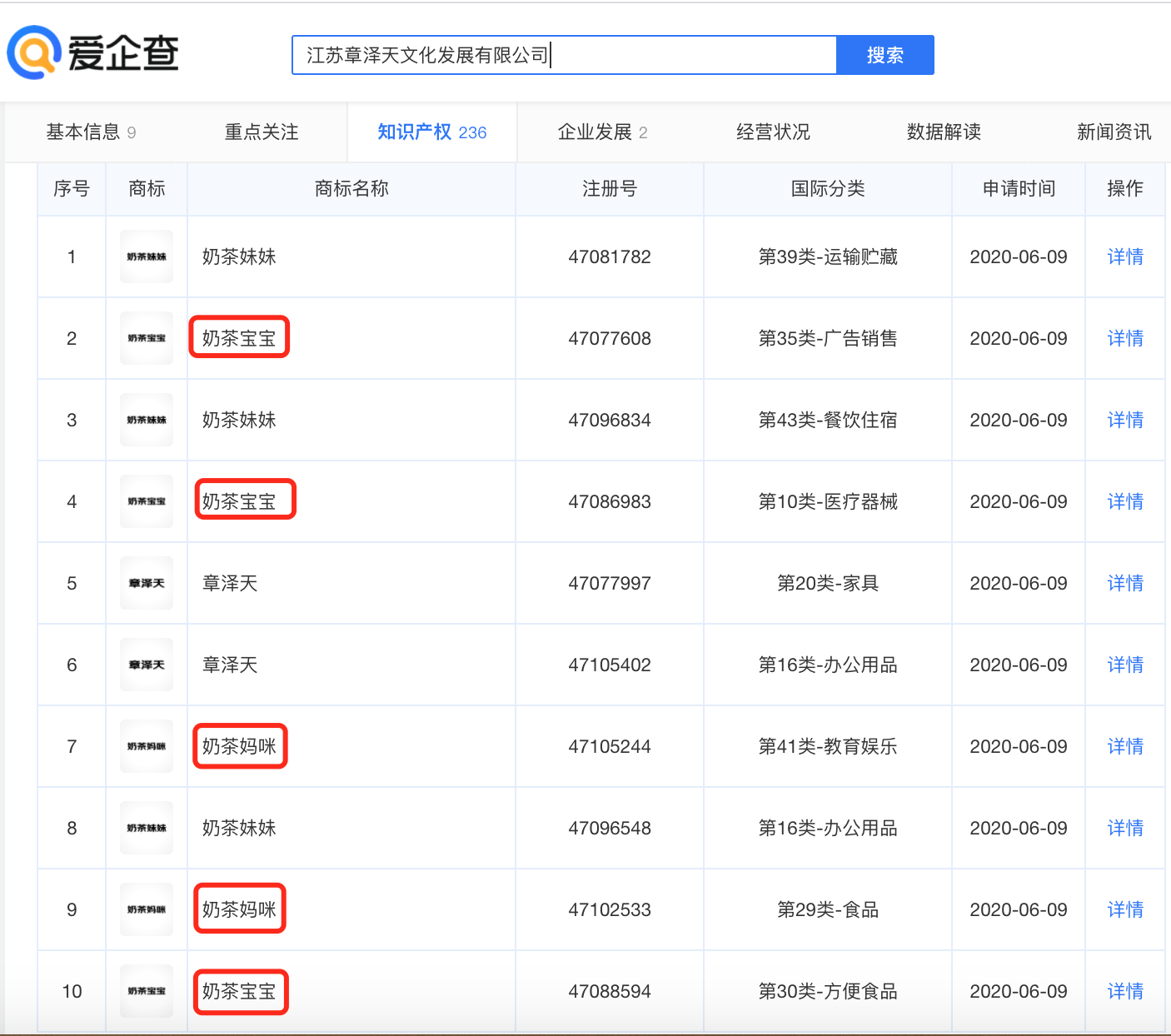
Task: Click the 商标名称 column header
Action: coord(351,189)
